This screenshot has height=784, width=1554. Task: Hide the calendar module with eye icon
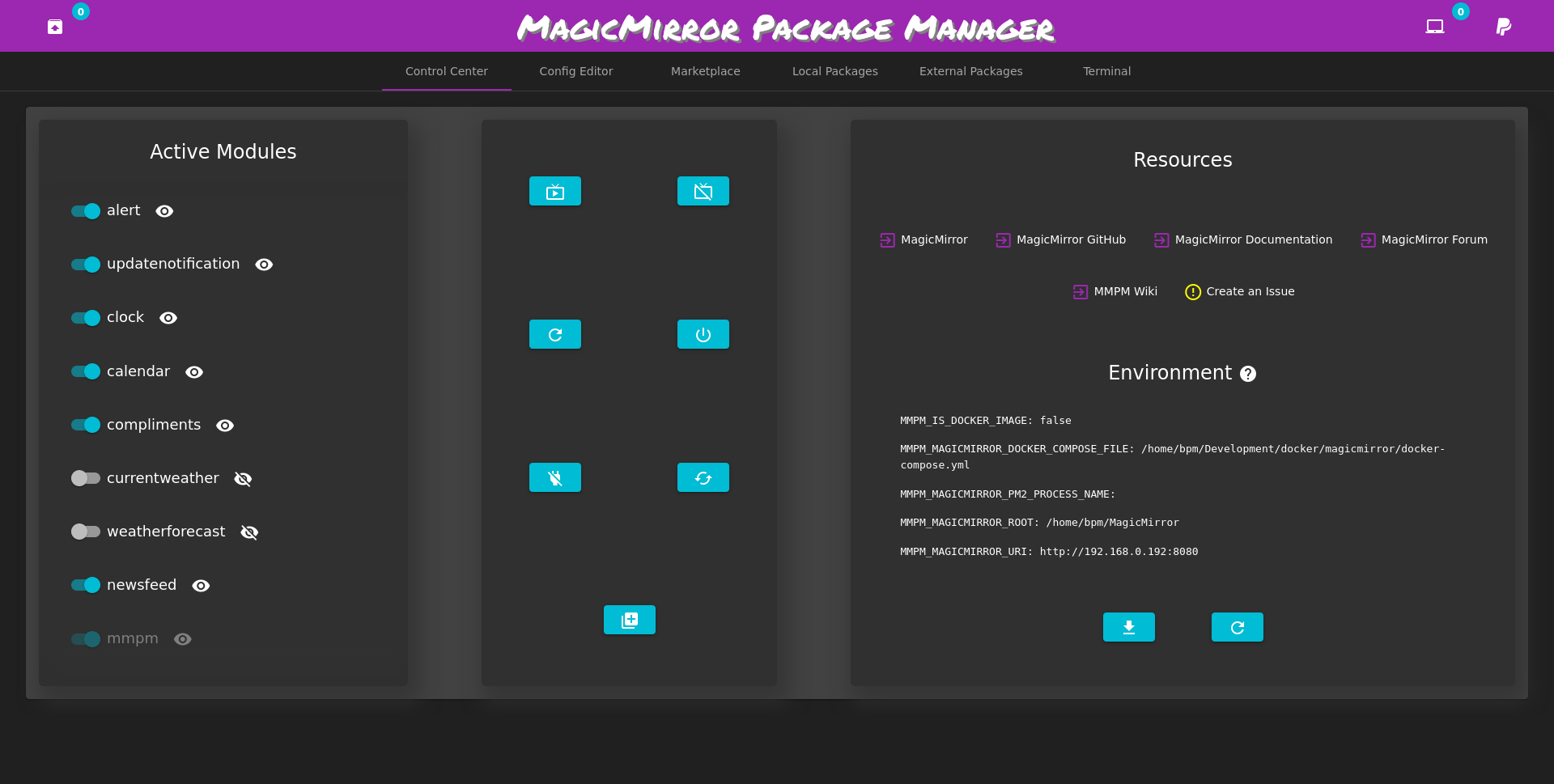194,372
